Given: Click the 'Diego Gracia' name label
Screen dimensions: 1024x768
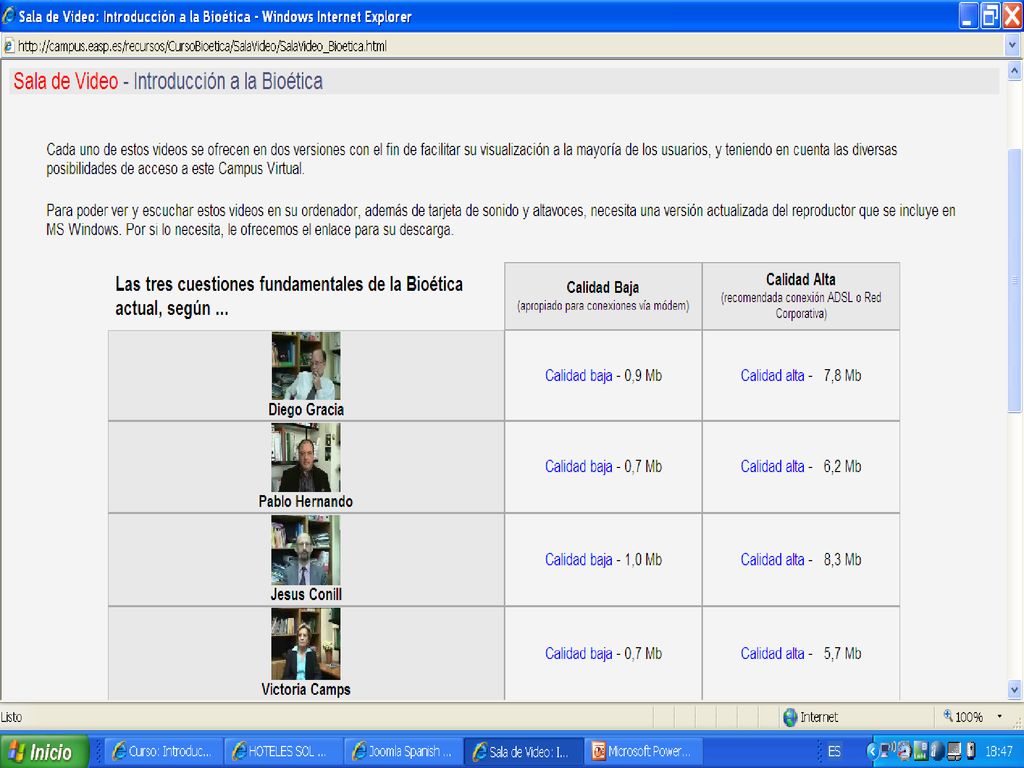Looking at the screenshot, I should [x=306, y=409].
